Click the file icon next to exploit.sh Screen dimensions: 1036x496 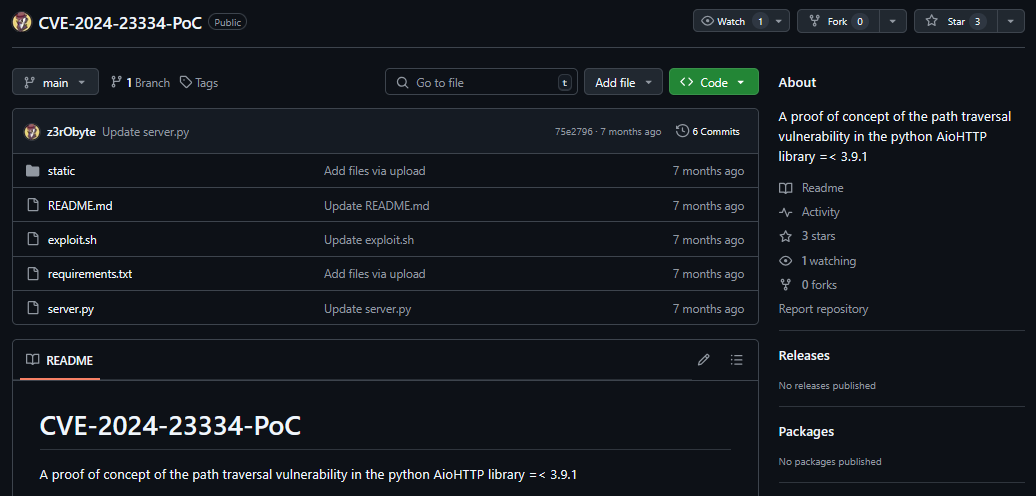33,240
